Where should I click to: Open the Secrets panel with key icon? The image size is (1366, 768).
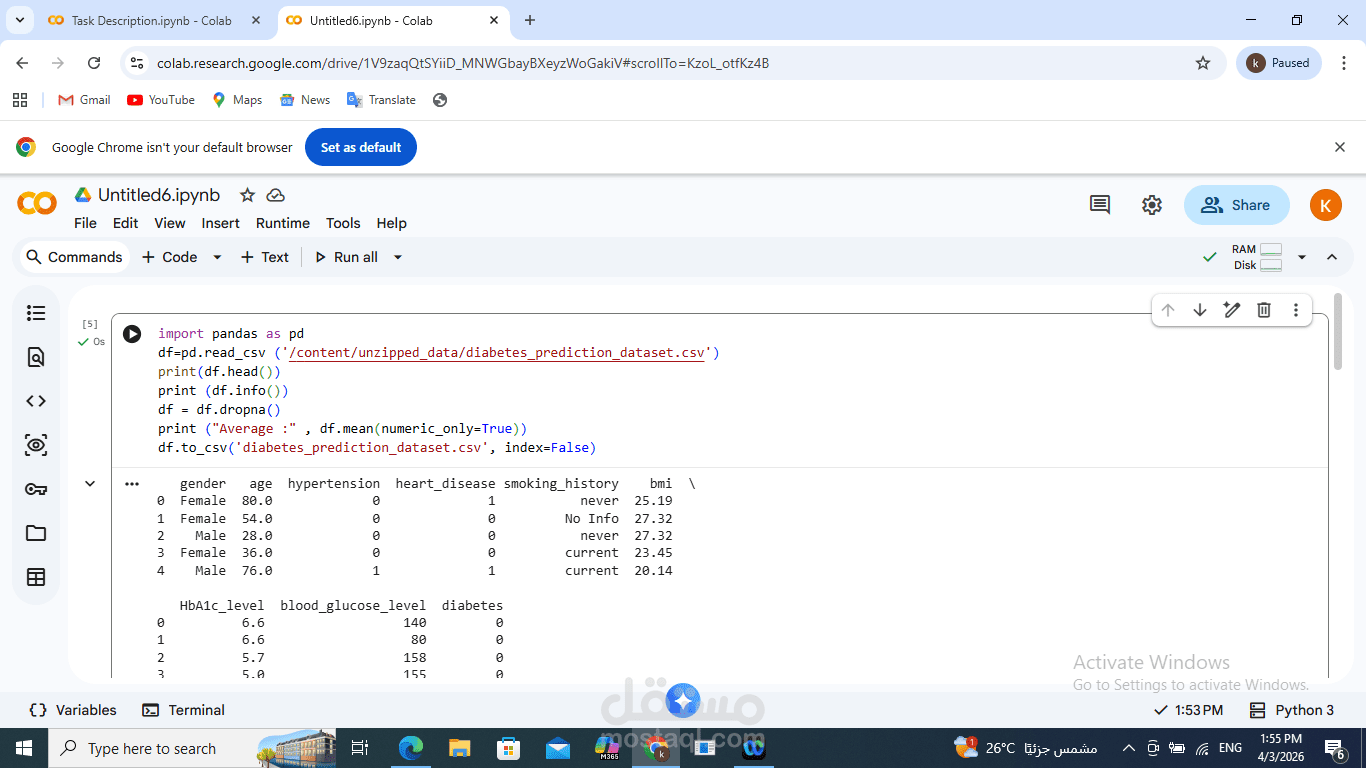coord(36,489)
